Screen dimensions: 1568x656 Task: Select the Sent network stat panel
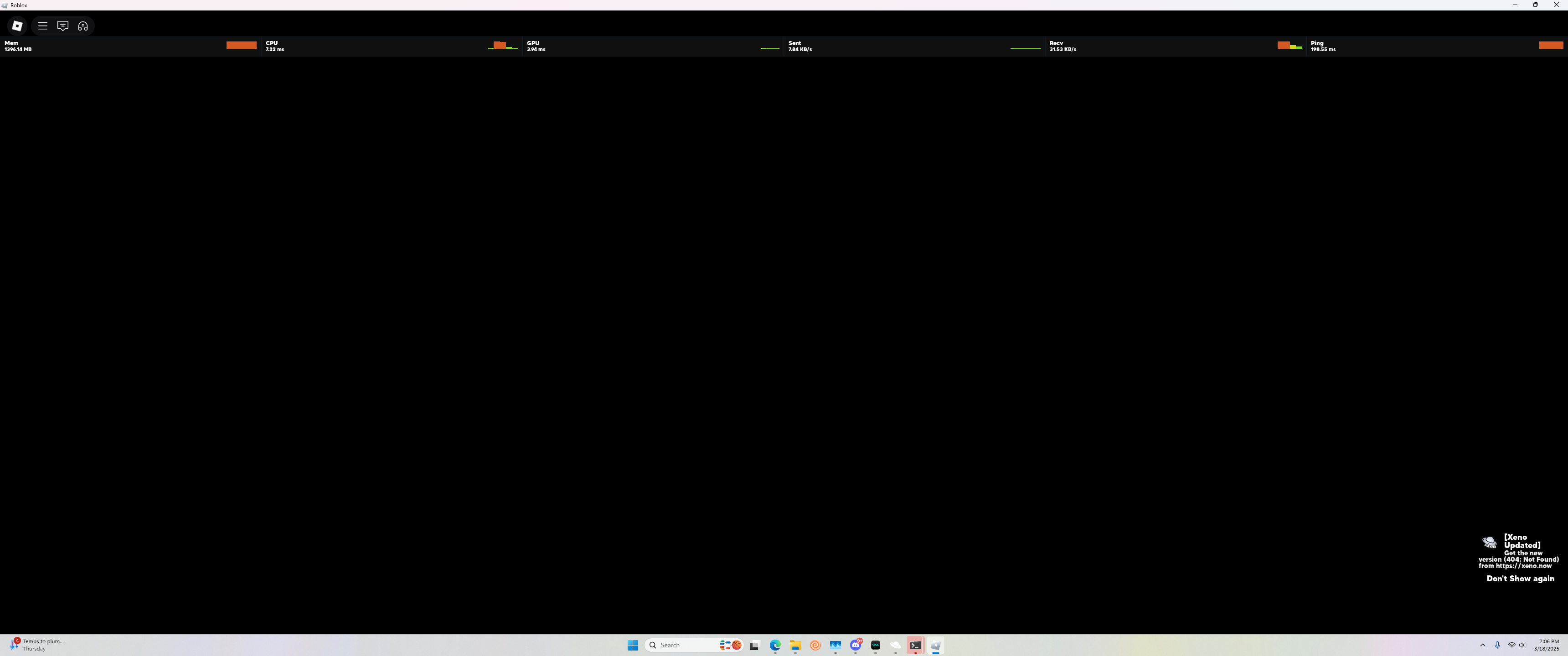914,46
